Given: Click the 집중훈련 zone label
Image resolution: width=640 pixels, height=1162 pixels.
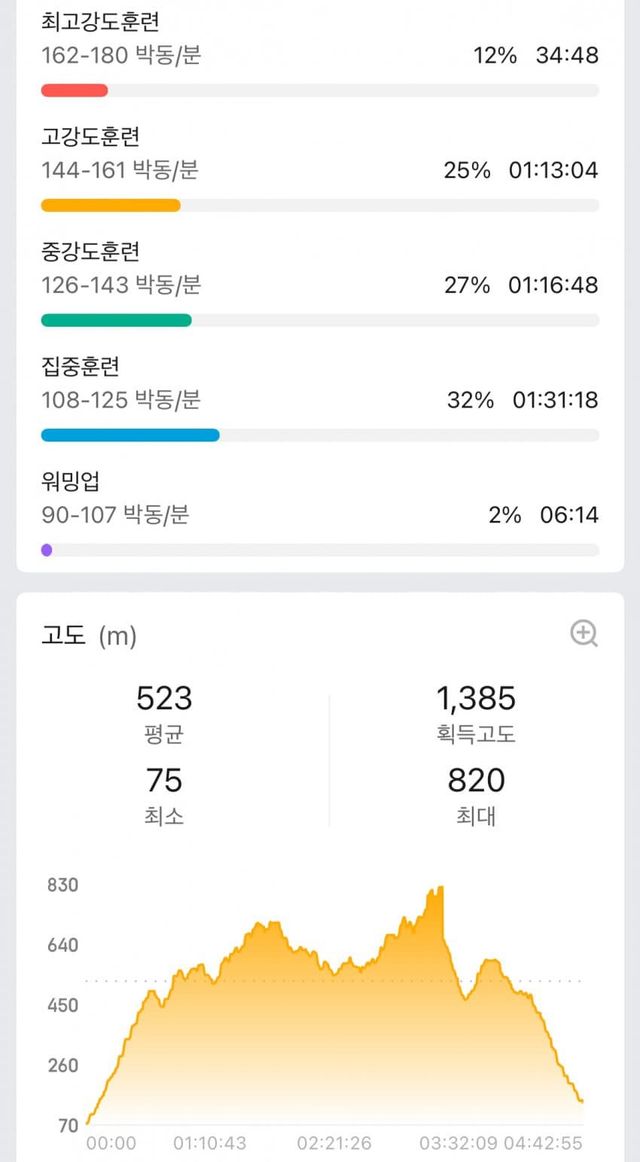Looking at the screenshot, I should pos(80,366).
